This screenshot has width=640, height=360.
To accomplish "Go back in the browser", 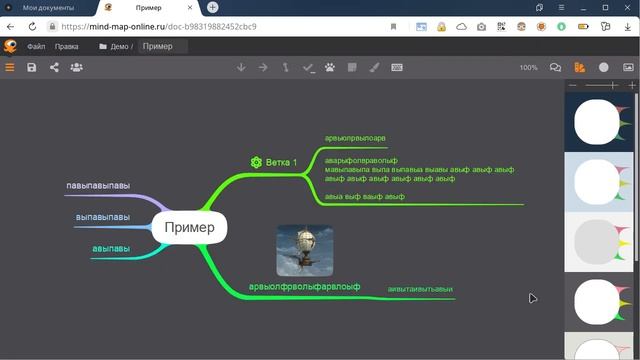I will [x=11, y=27].
